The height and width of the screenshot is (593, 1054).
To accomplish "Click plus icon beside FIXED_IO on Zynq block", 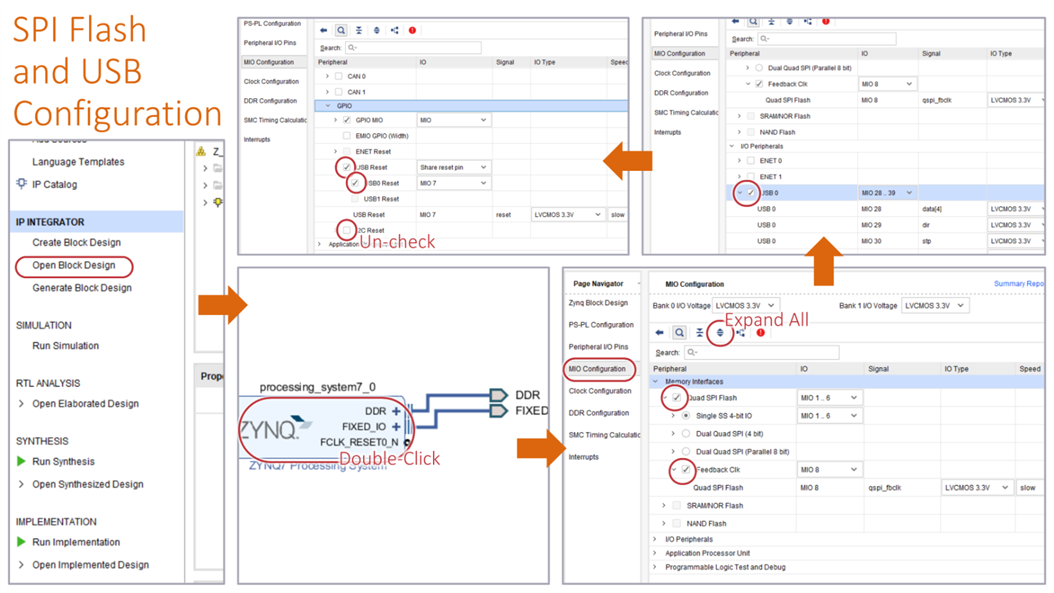I will tap(396, 426).
